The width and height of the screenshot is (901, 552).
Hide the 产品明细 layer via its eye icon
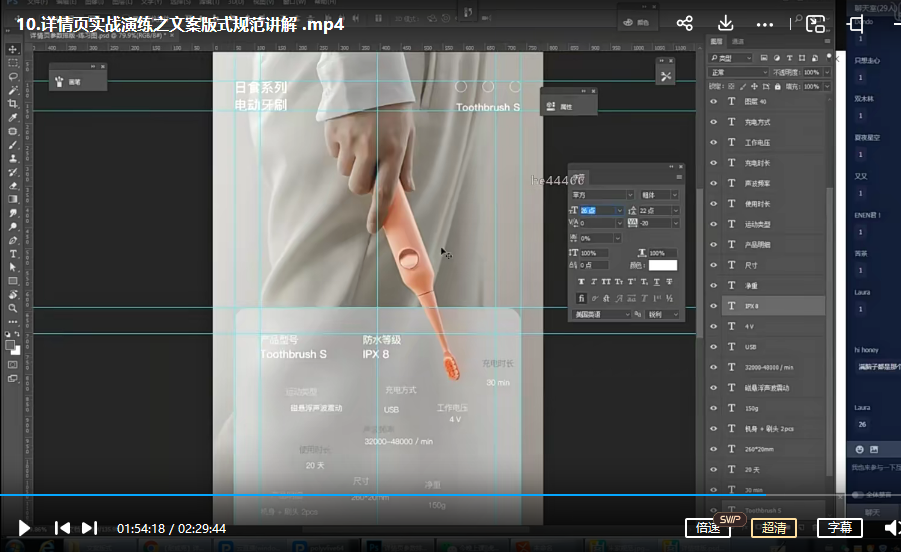[x=713, y=245]
